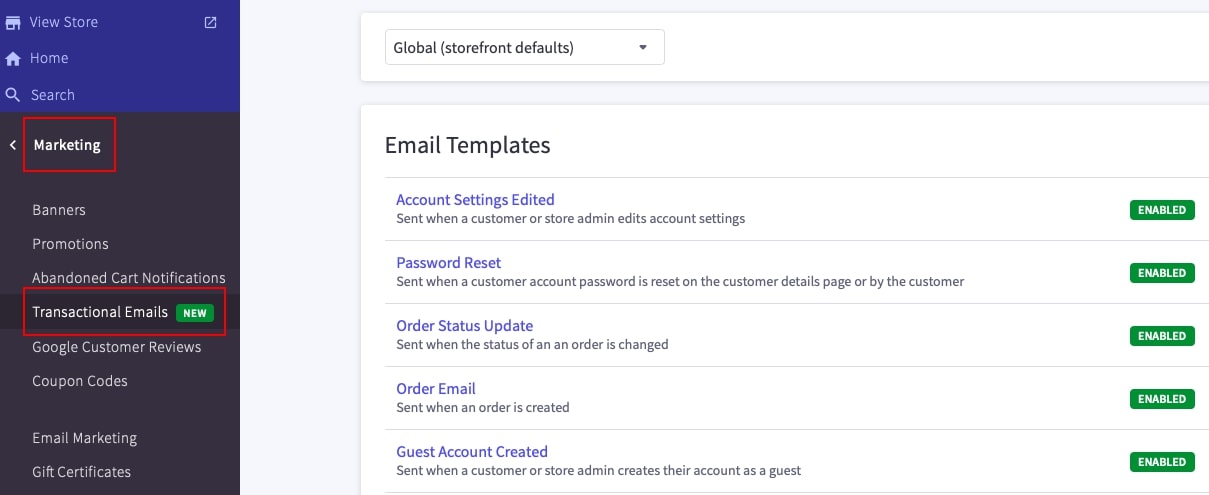
Task: Open the Password Reset email template
Action: pyautogui.click(x=448, y=263)
